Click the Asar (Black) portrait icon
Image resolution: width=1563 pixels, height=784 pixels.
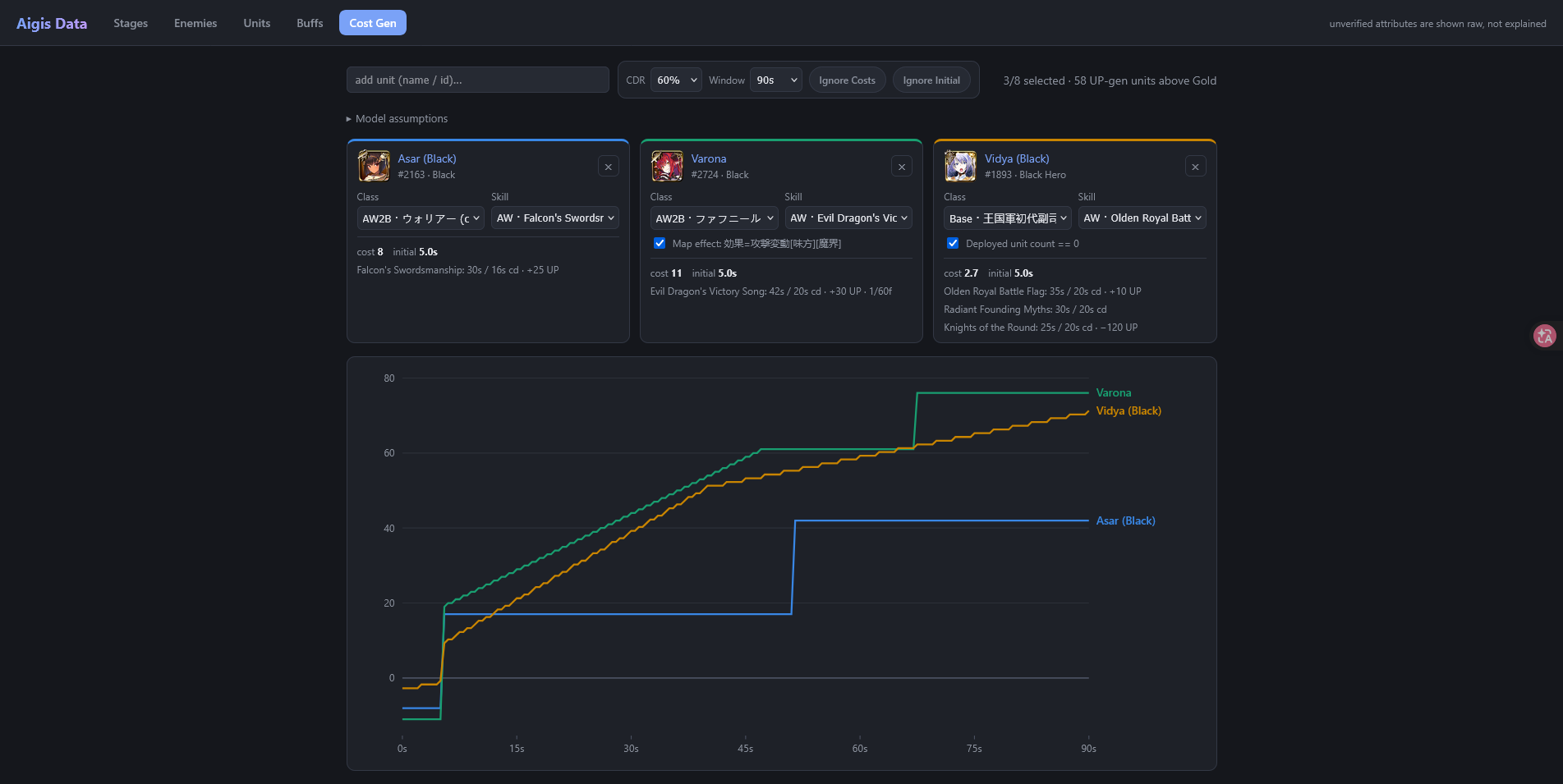tap(374, 166)
